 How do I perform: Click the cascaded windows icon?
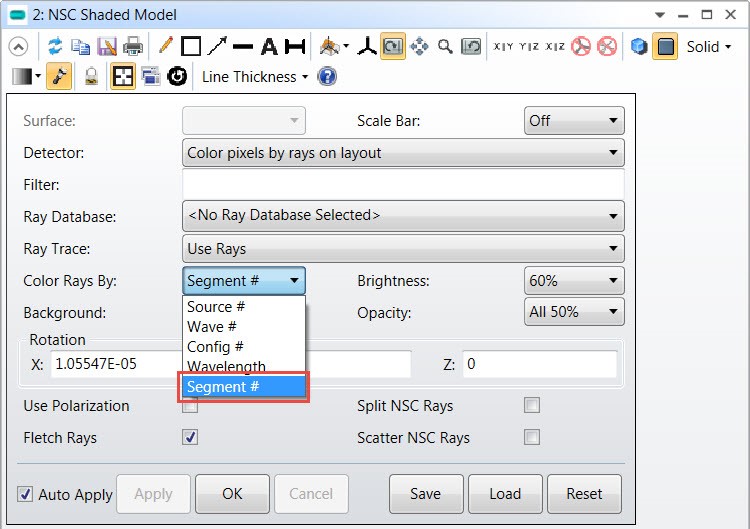pos(151,76)
